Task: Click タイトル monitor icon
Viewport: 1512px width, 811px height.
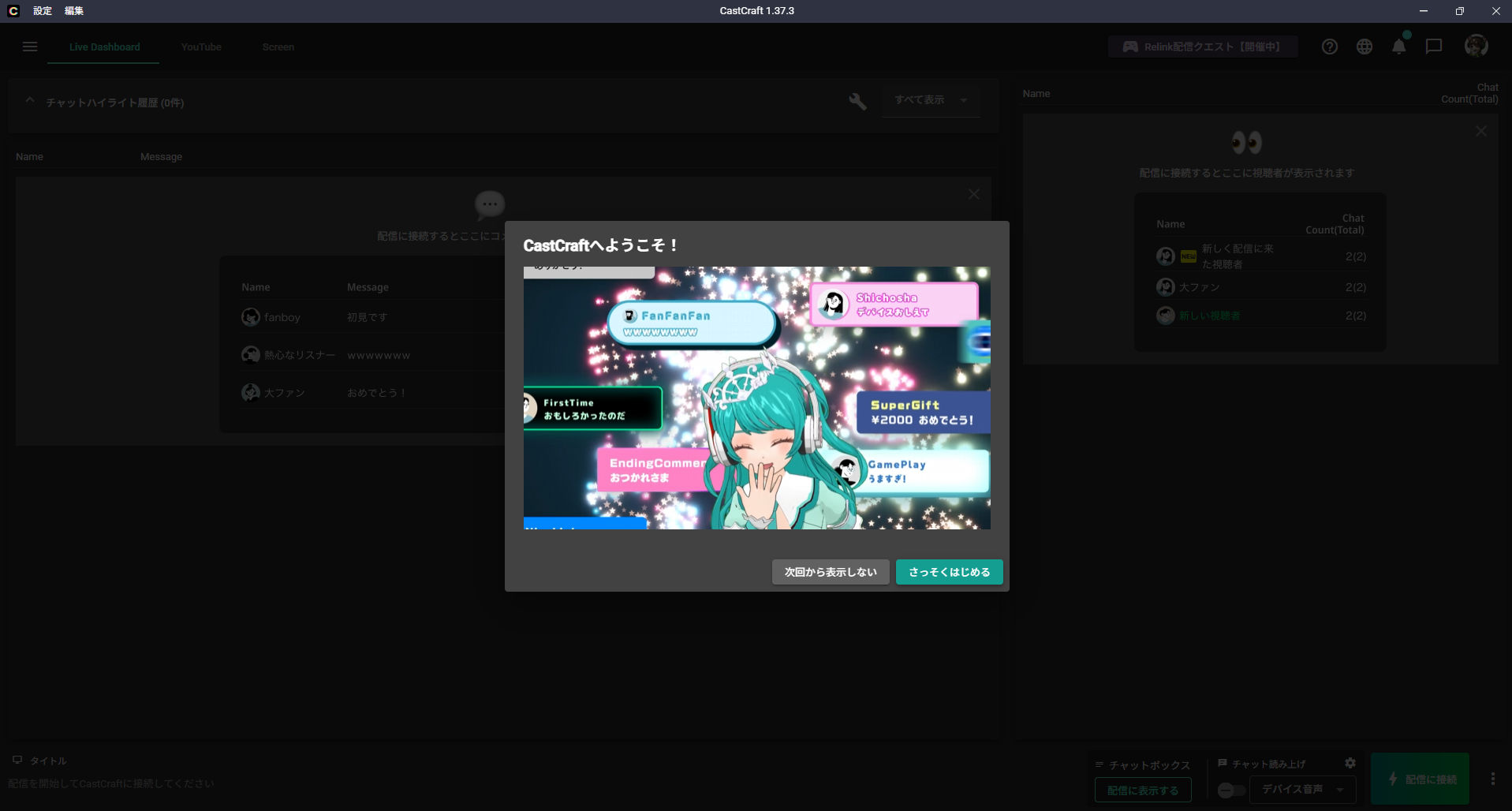Action: [x=17, y=760]
